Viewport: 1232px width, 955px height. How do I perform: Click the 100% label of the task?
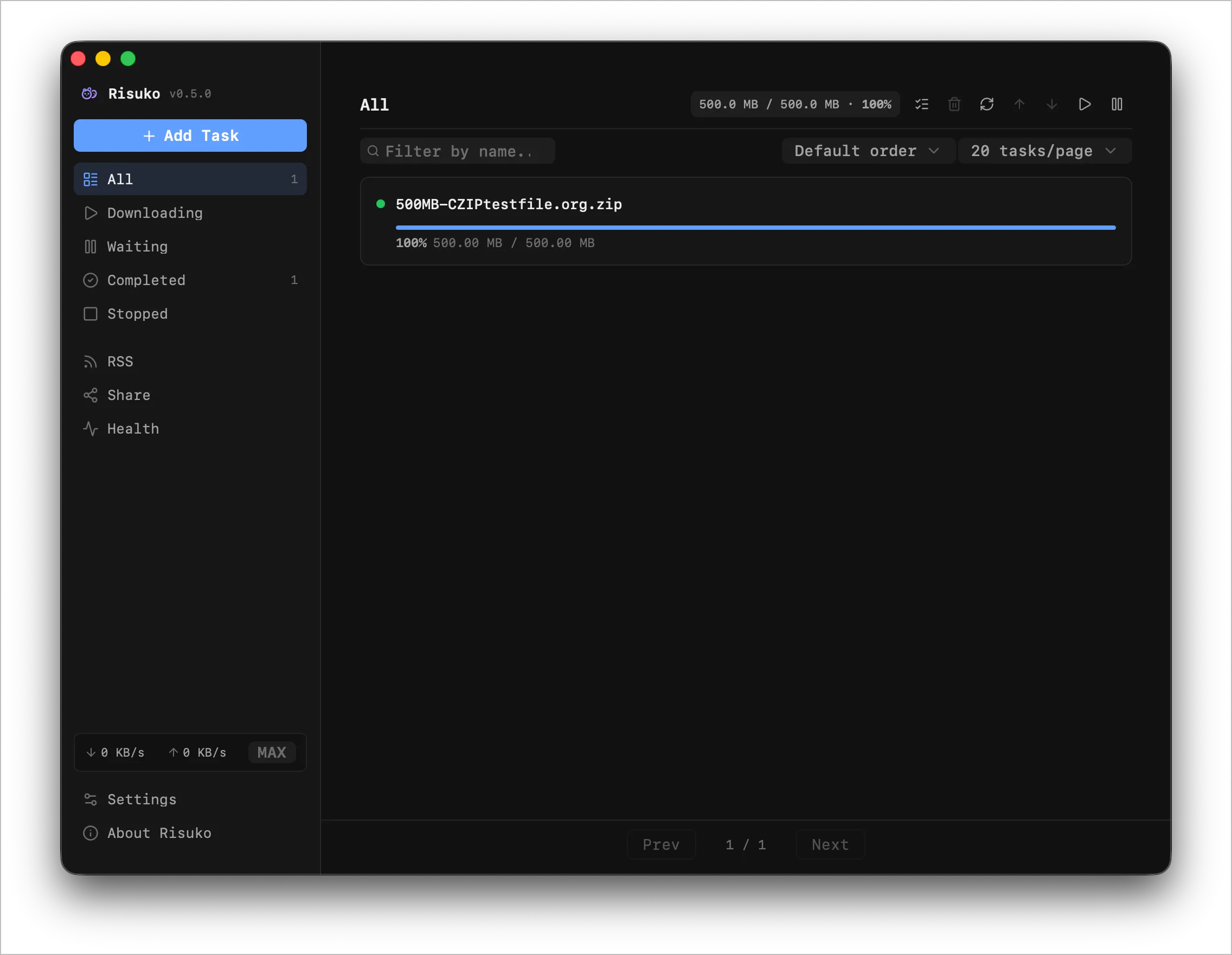tap(411, 243)
